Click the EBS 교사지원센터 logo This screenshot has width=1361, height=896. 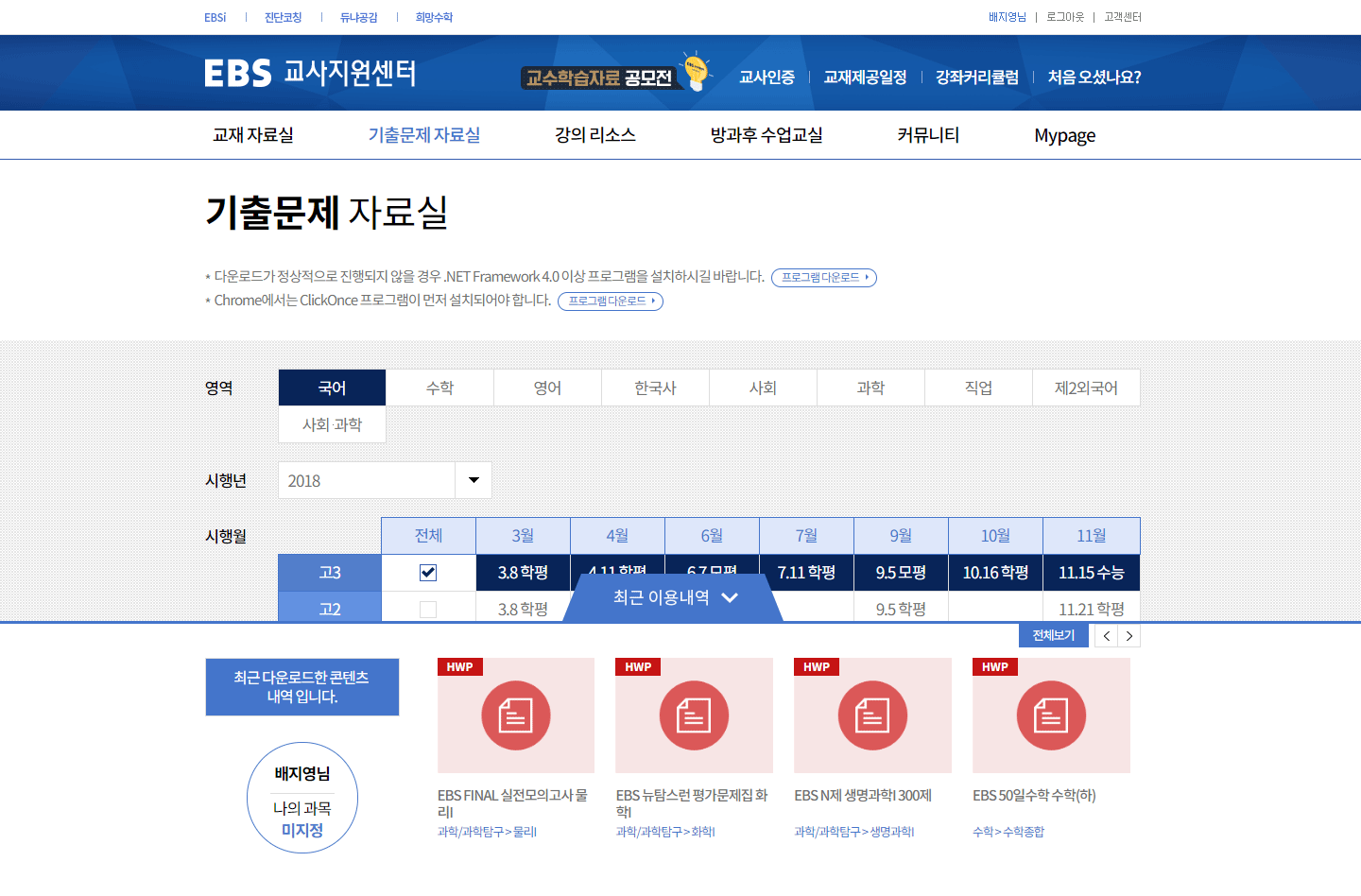tap(310, 73)
